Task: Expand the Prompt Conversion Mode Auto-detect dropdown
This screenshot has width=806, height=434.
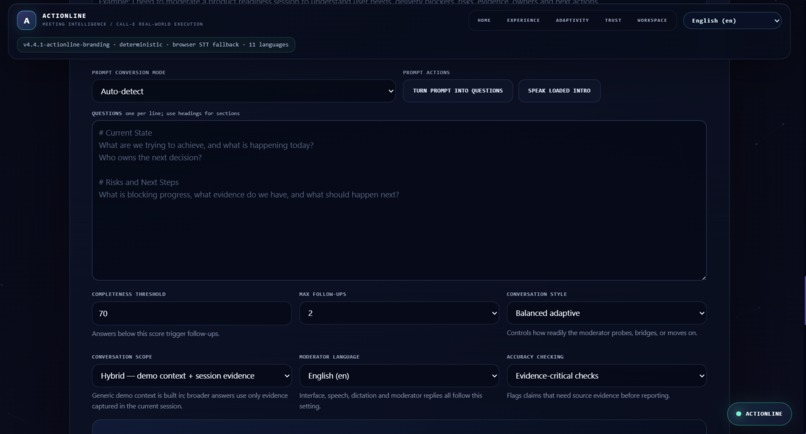Action: click(244, 91)
